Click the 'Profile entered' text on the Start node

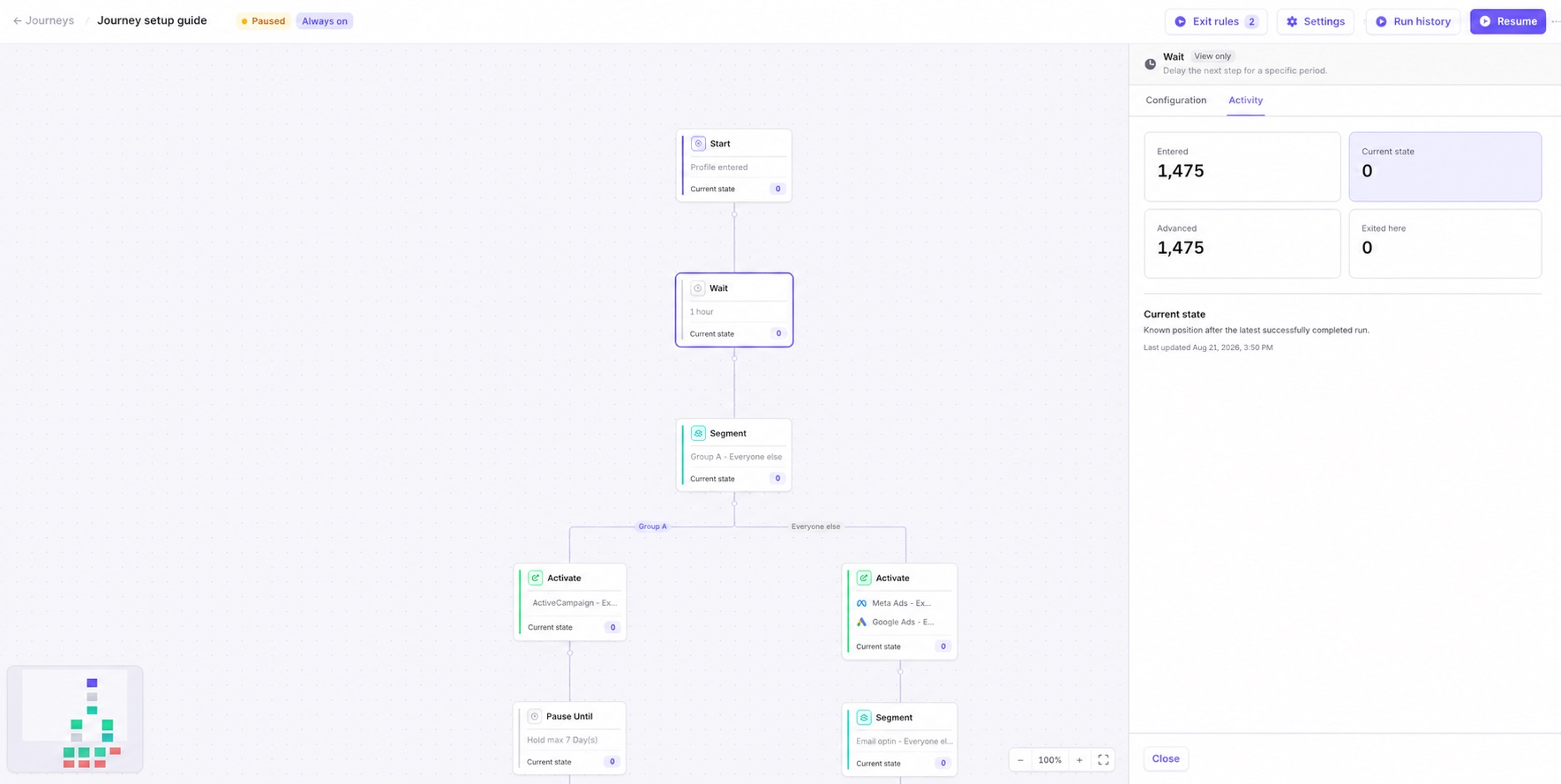[719, 168]
